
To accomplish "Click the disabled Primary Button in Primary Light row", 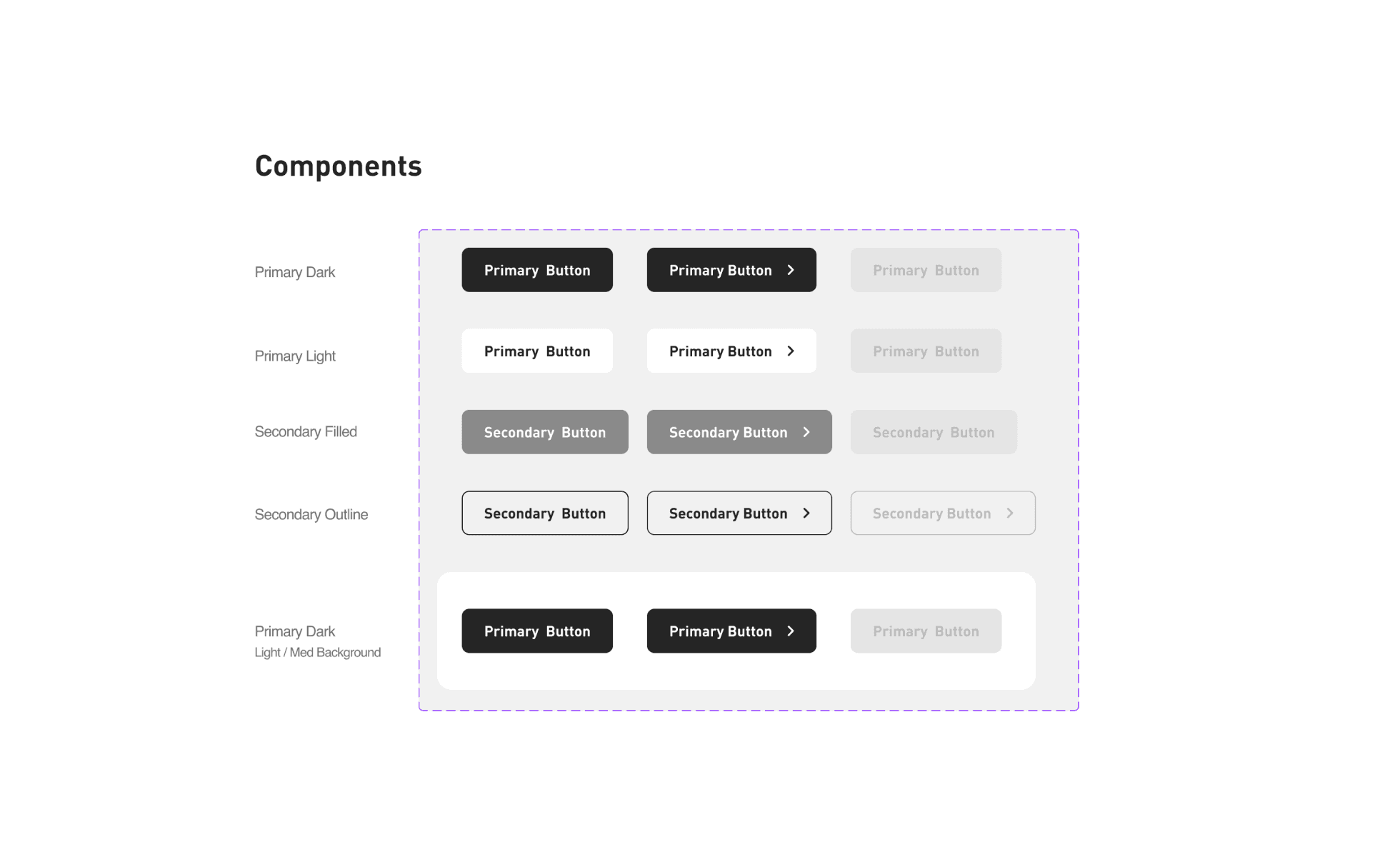I will [926, 351].
